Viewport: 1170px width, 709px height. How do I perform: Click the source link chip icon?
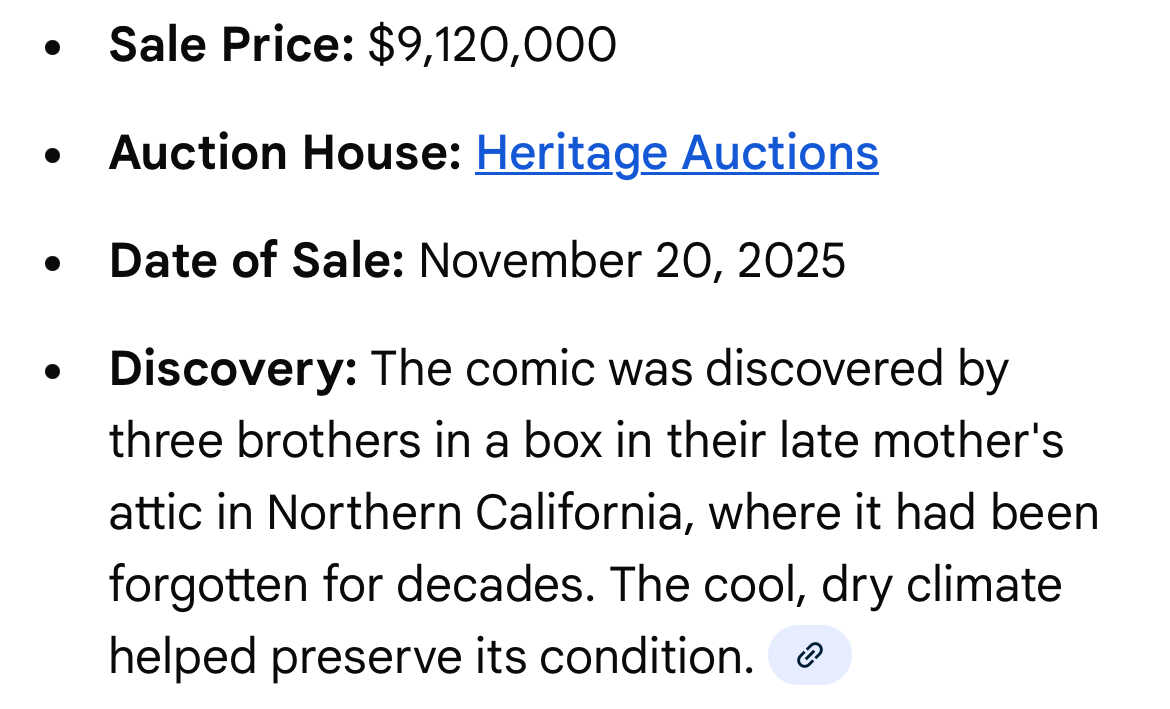pyautogui.click(x=809, y=656)
